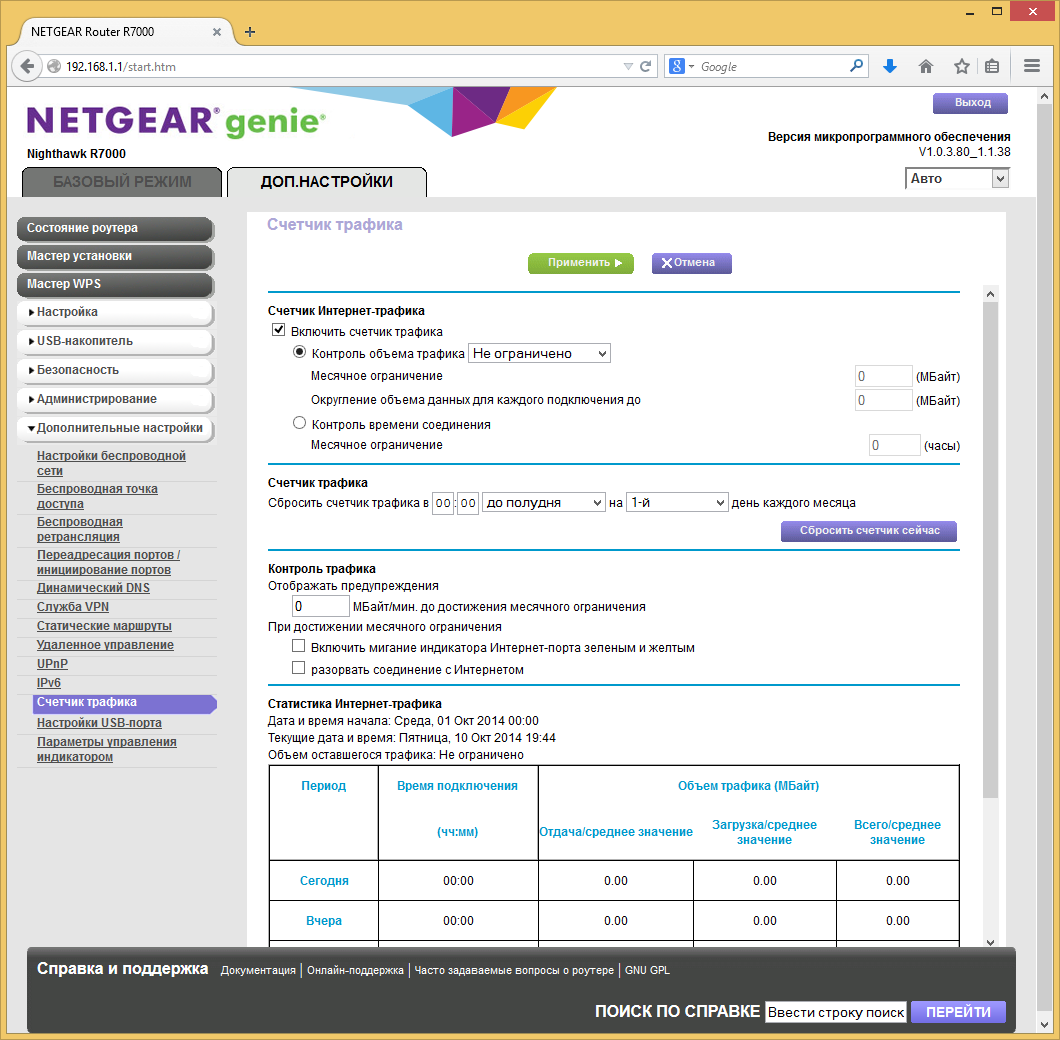Open 'Параметры управления индикатором' link
Image resolution: width=1060 pixels, height=1040 pixels.
(x=107, y=749)
